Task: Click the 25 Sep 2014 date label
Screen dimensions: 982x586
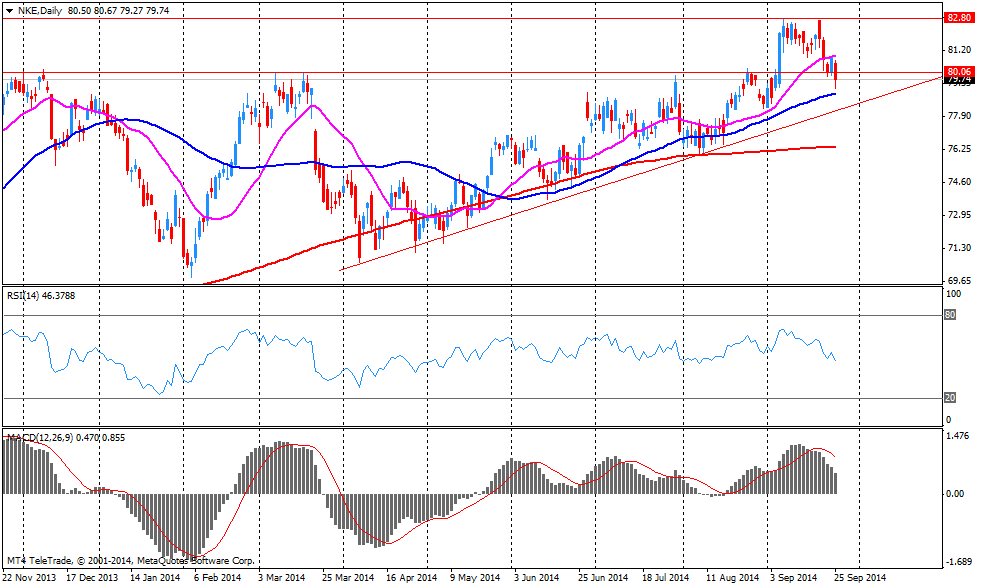Action: click(x=861, y=577)
